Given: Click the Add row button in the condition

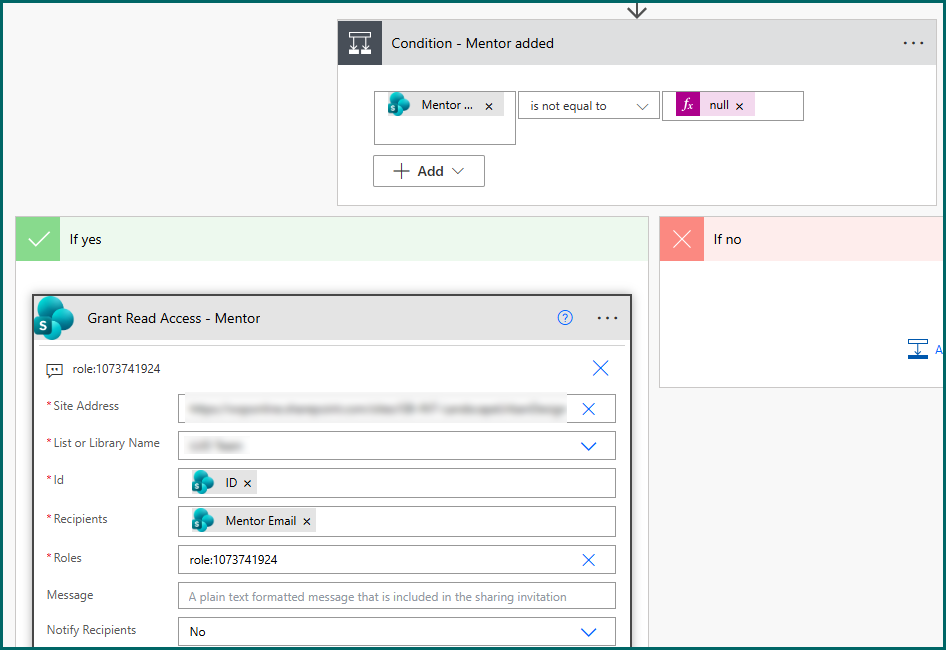Looking at the screenshot, I should (x=428, y=171).
